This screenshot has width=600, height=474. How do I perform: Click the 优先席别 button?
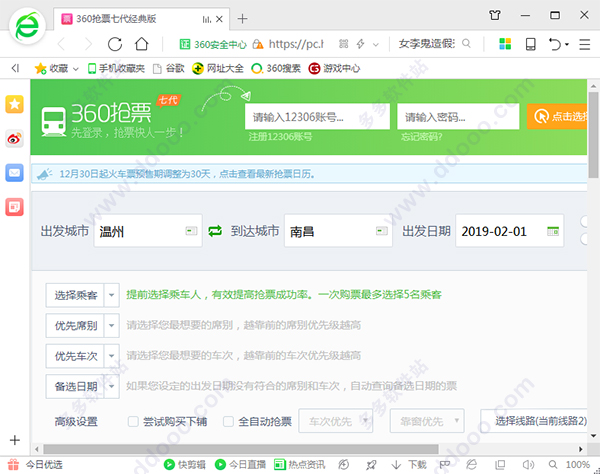(75, 326)
